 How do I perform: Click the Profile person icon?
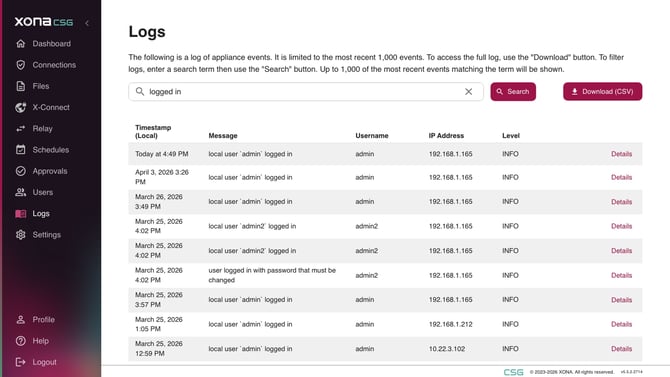tap(21, 320)
